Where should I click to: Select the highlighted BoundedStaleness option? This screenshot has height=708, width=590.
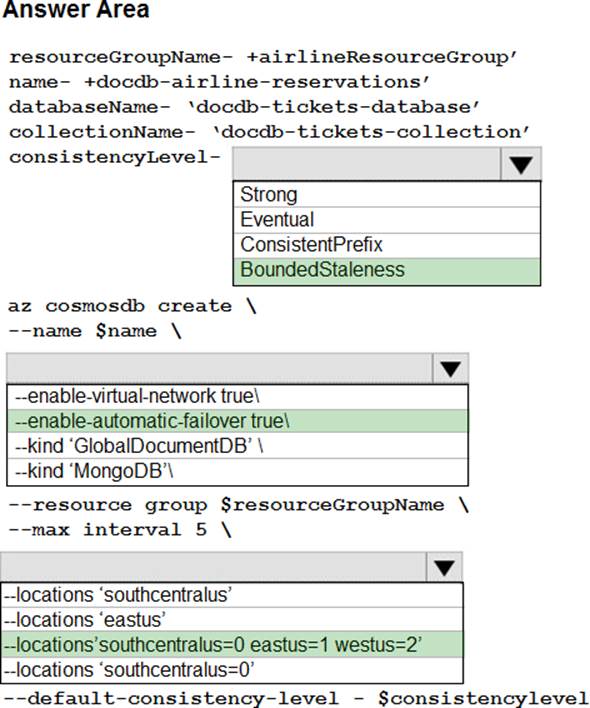click(x=387, y=270)
